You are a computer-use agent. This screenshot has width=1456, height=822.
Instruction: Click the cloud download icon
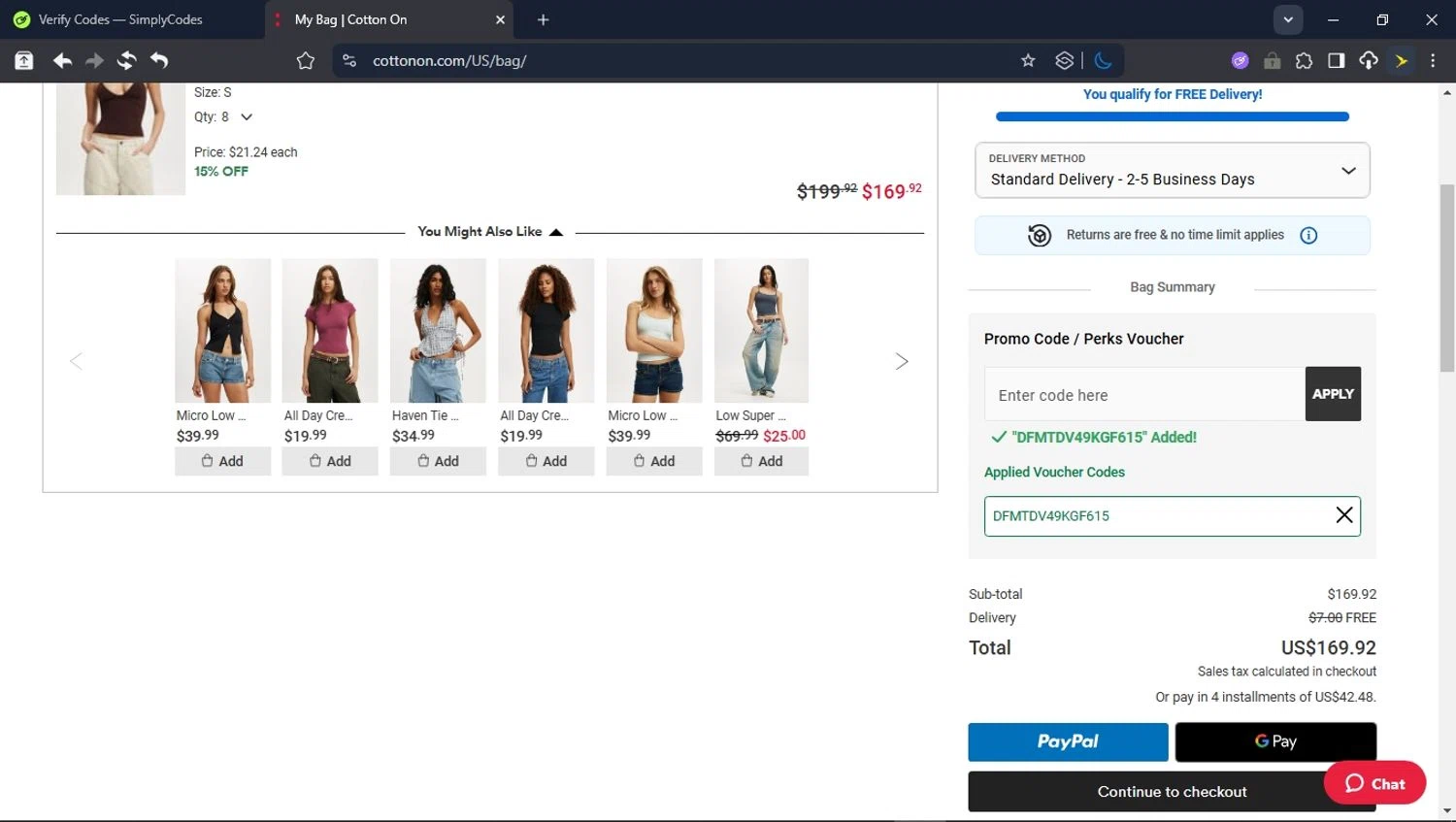pos(1369,61)
